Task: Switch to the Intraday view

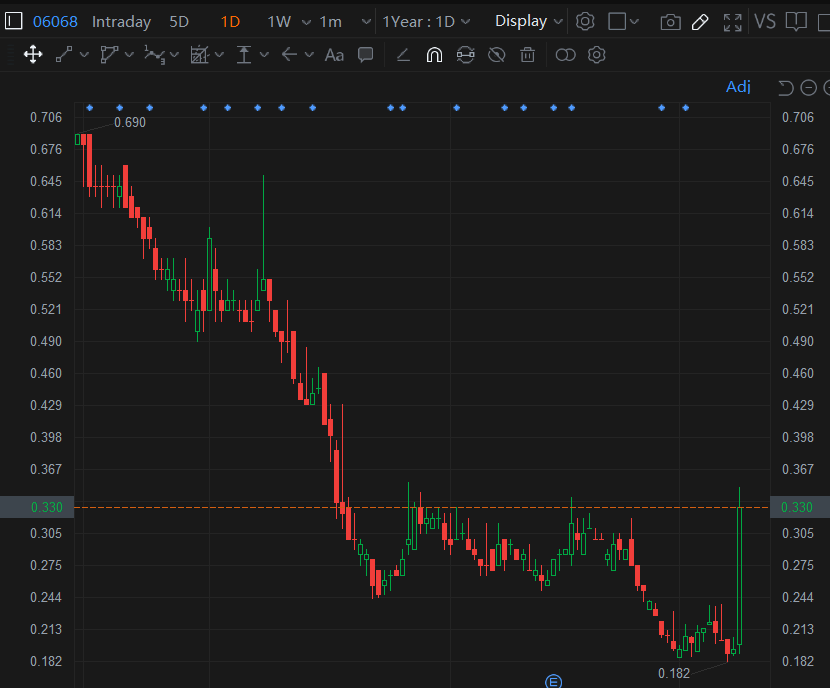Action: click(121, 22)
